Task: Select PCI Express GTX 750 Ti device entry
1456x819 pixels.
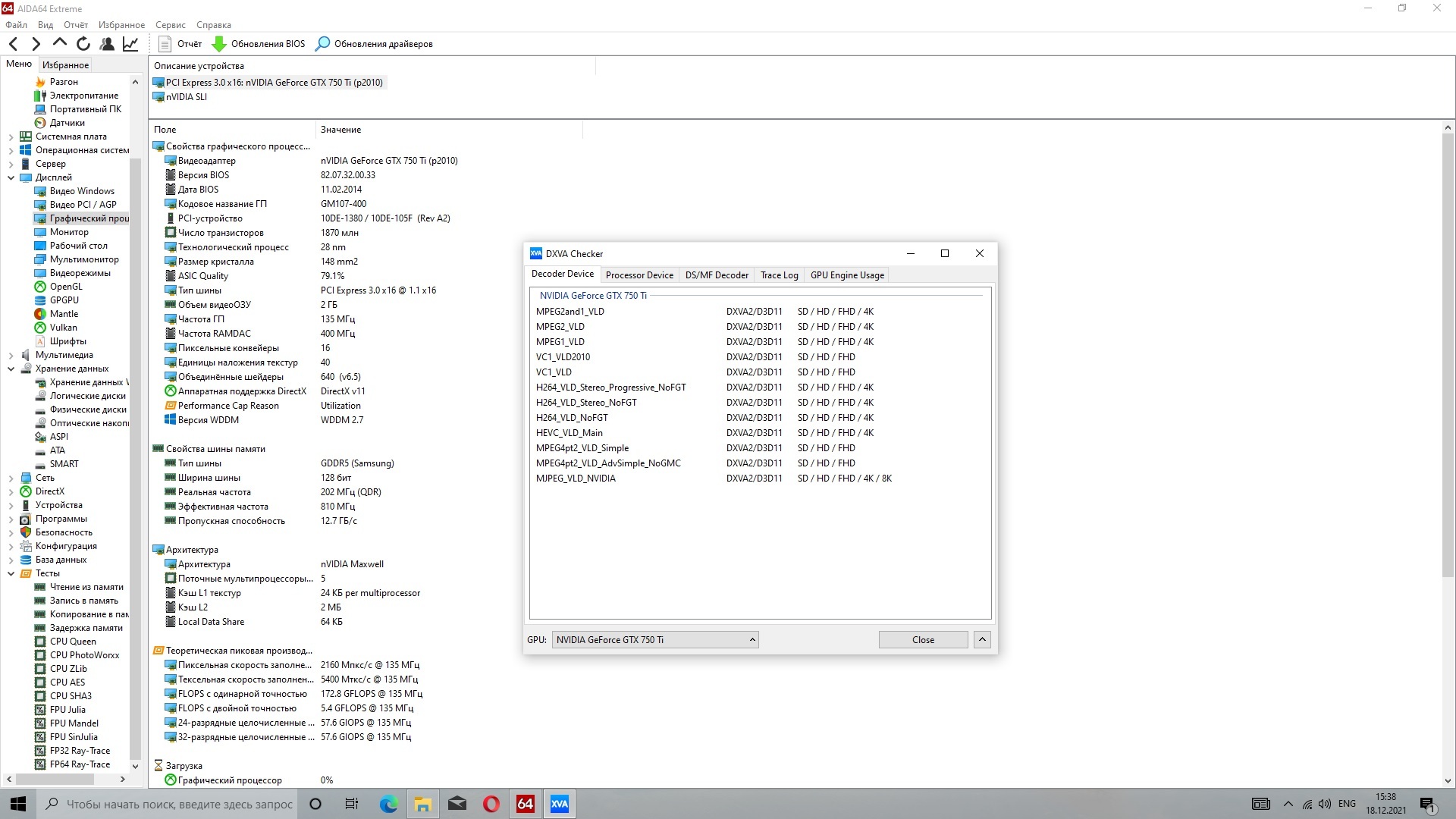Action: [x=268, y=83]
